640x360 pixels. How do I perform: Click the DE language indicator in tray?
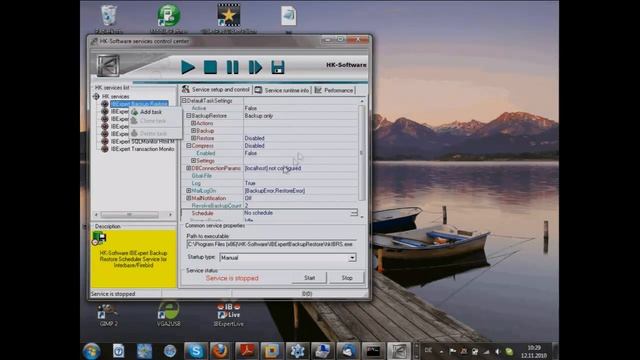[x=428, y=350]
